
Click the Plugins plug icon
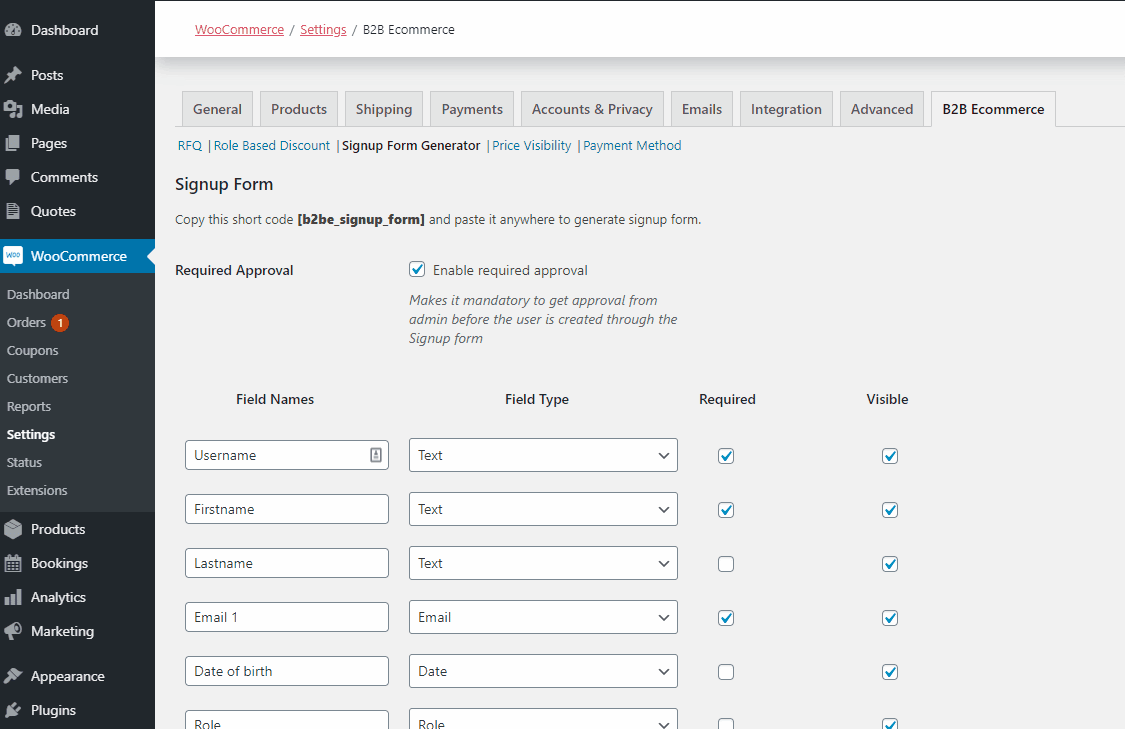[13, 710]
